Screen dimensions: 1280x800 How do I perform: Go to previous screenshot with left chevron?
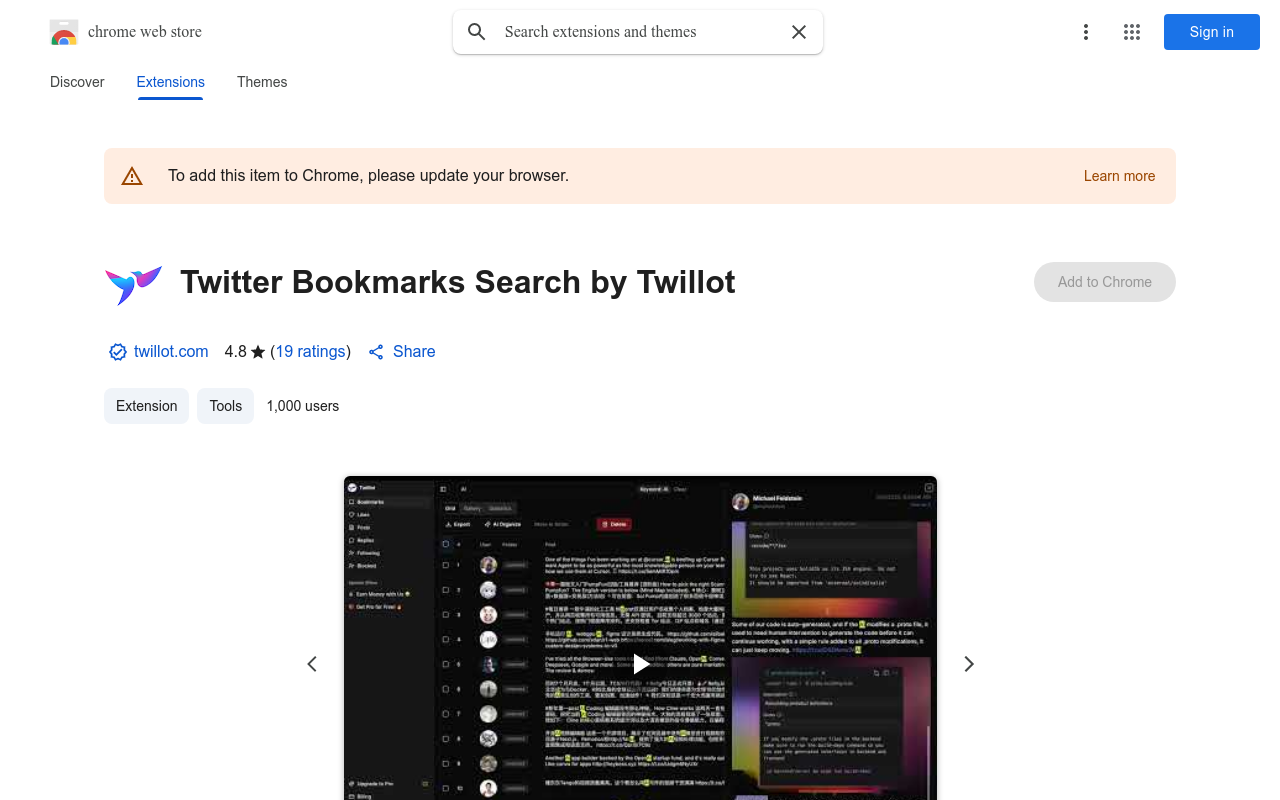[x=312, y=664]
